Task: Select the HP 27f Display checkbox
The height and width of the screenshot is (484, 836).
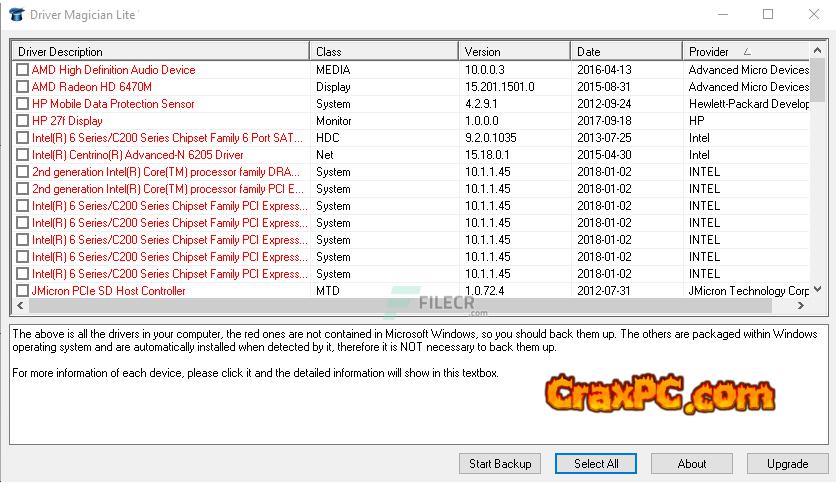Action: click(x=22, y=121)
